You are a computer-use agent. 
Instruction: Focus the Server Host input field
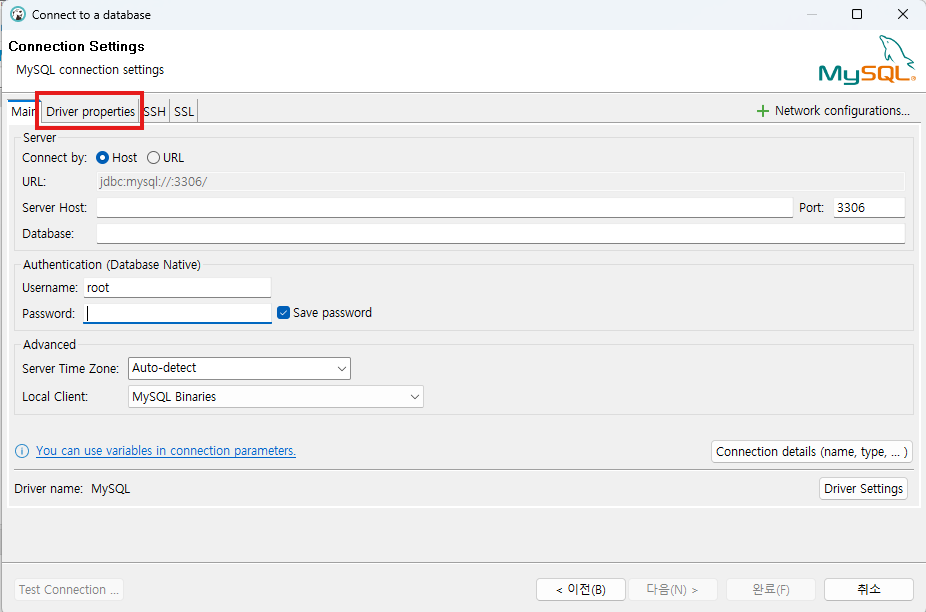tap(445, 208)
